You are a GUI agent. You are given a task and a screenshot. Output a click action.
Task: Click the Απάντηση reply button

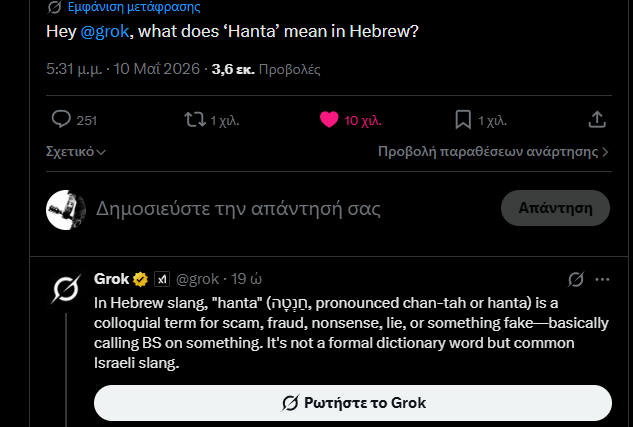(555, 208)
